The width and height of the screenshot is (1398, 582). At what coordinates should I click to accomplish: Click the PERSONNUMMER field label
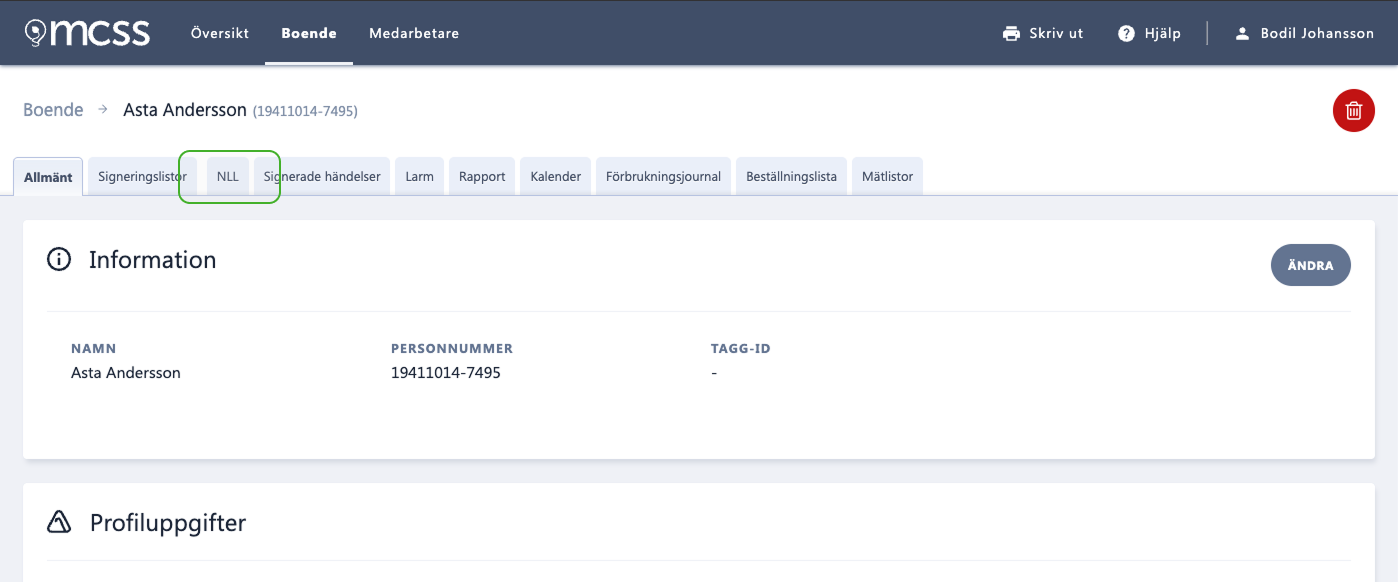(452, 349)
